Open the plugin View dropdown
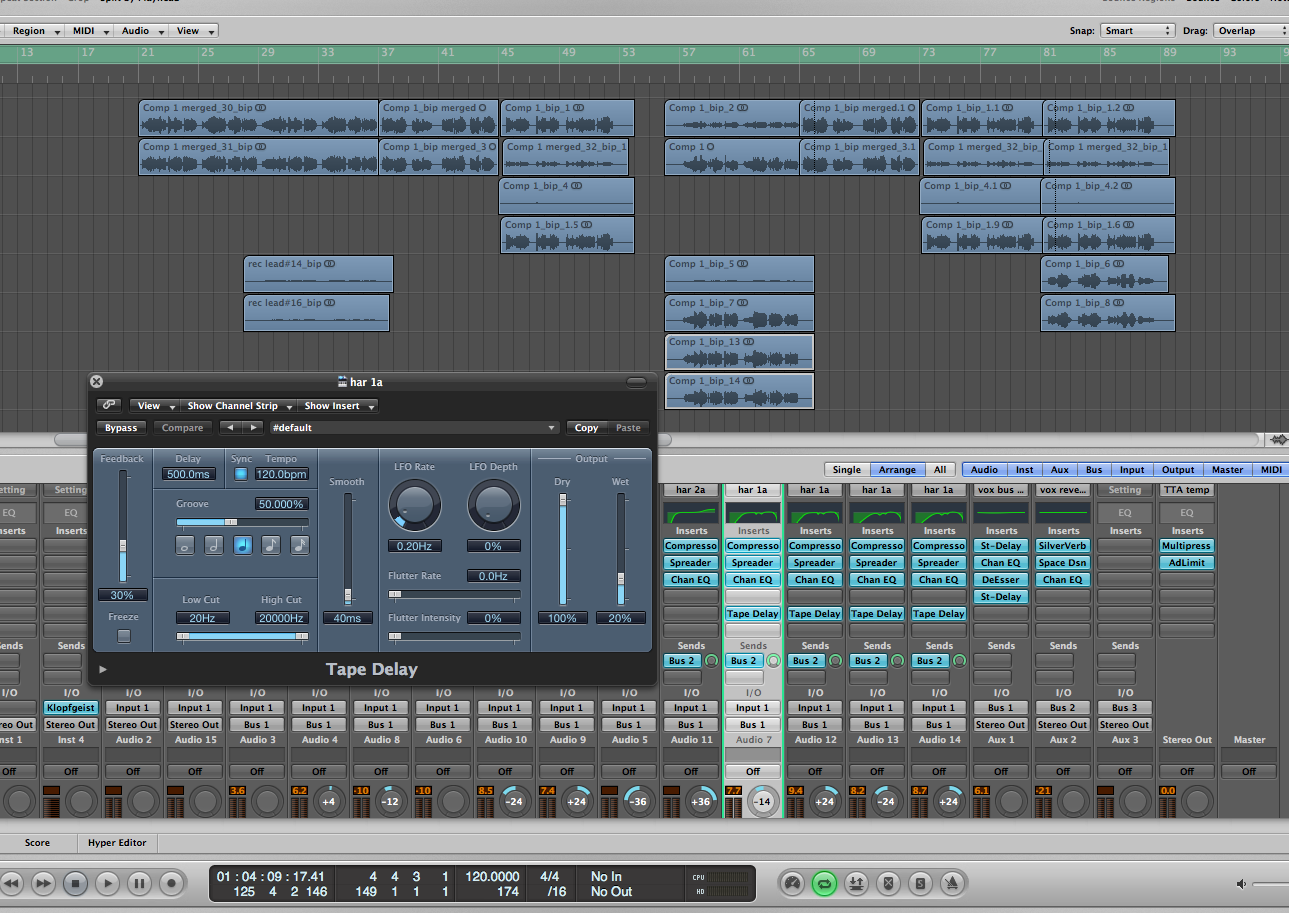 [x=156, y=406]
